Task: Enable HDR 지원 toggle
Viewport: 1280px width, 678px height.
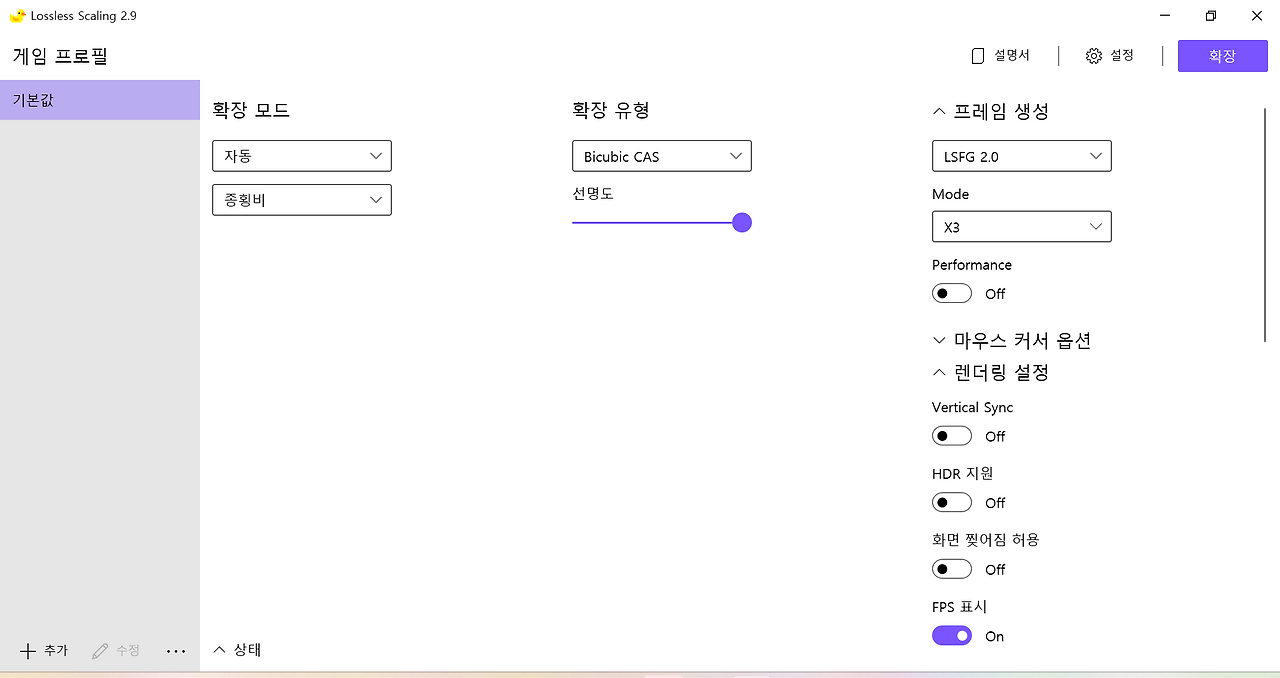Action: 951,502
